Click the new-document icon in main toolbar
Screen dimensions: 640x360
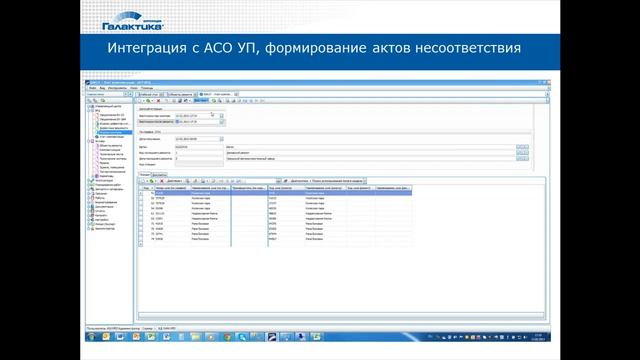tap(139, 100)
